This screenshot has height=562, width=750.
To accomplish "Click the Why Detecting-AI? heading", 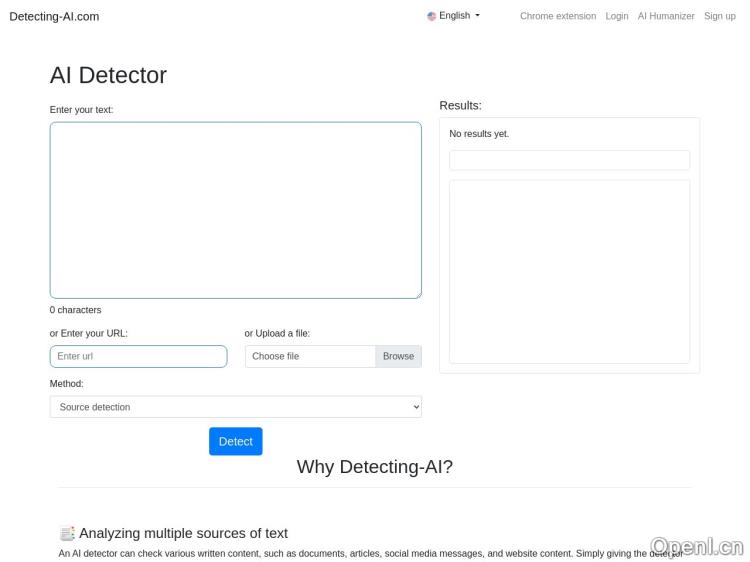I will point(374,466).
